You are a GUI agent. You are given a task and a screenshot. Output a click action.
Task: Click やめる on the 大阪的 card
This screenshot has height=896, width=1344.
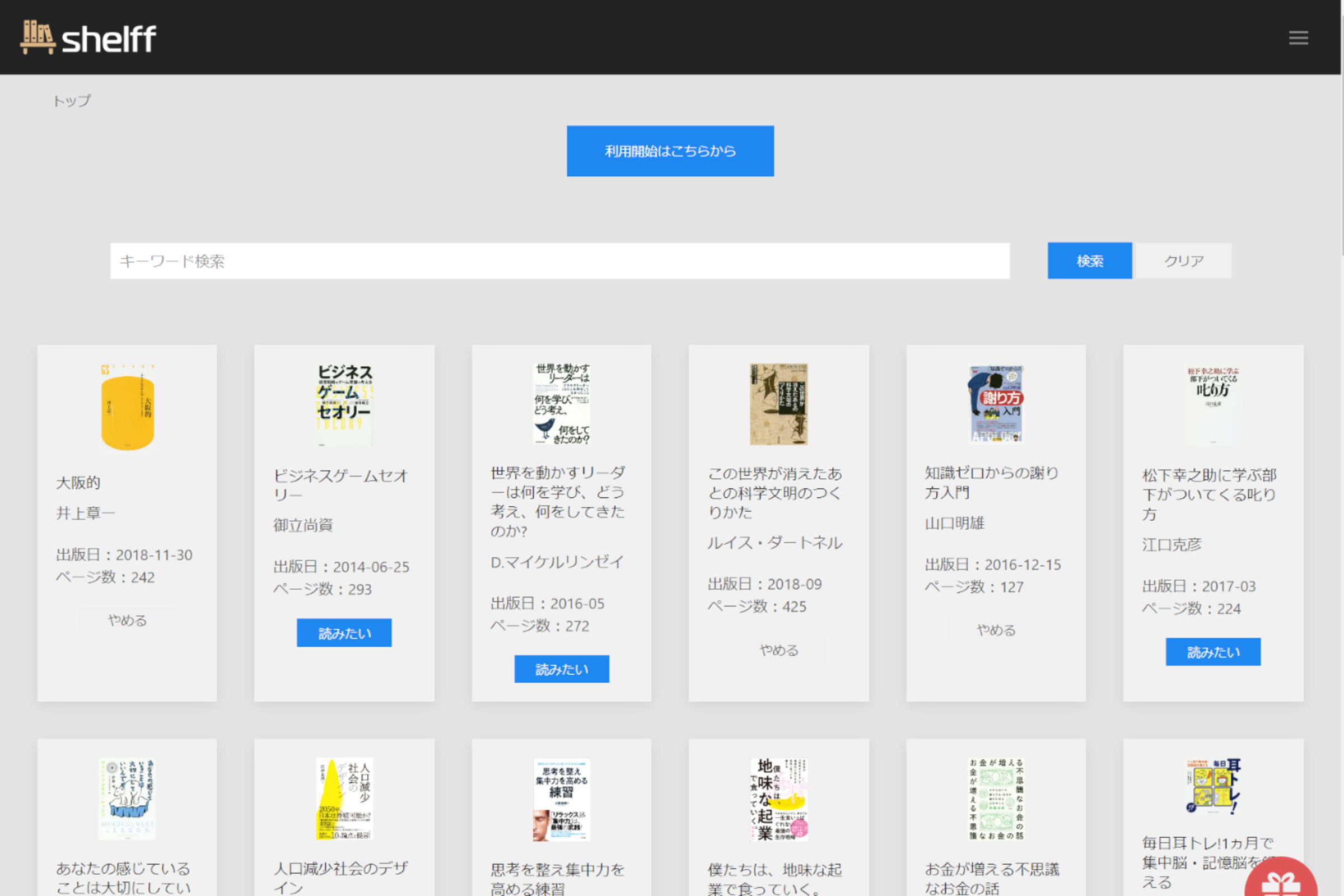pyautogui.click(x=128, y=620)
